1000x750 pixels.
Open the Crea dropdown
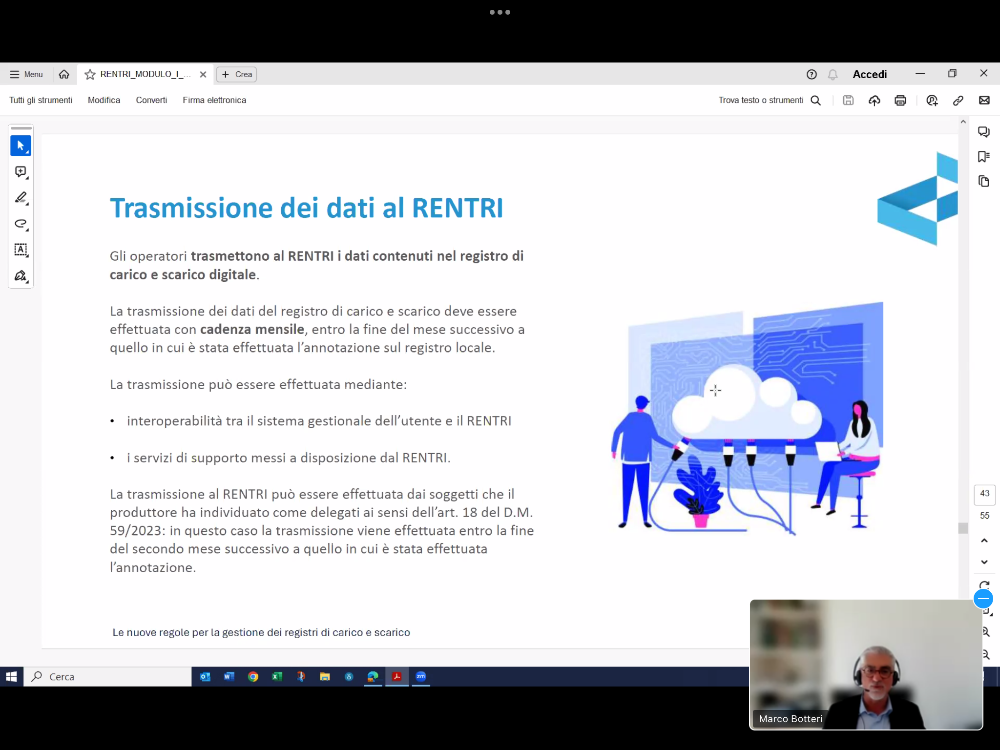[x=237, y=73]
